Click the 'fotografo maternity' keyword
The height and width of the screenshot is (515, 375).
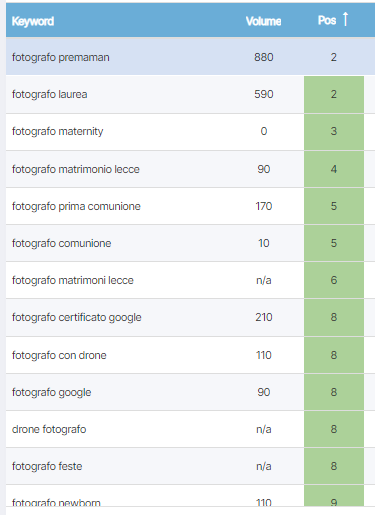point(58,131)
